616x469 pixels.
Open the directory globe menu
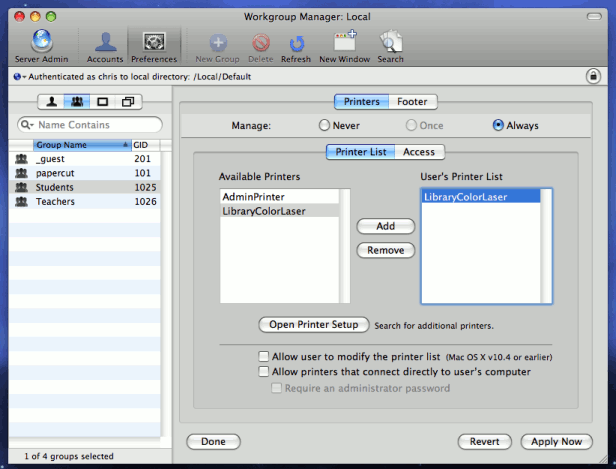[x=19, y=77]
